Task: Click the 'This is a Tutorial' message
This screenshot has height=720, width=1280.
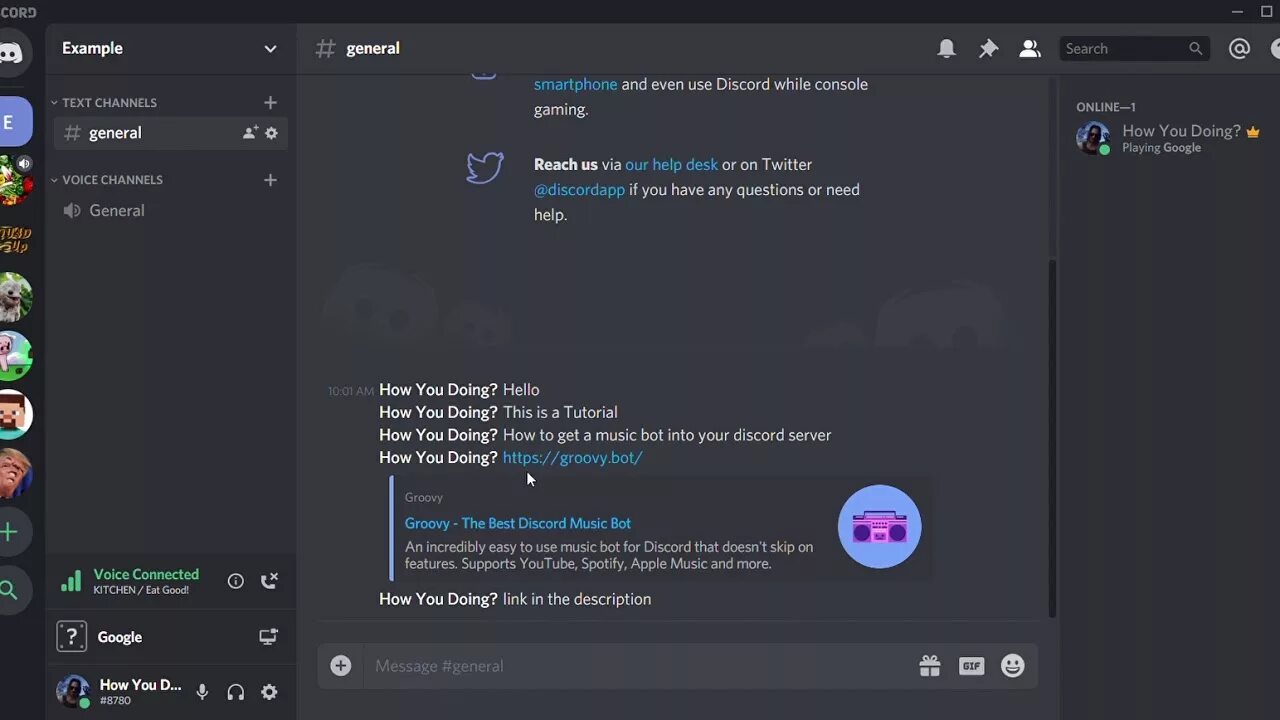Action: coord(560,412)
